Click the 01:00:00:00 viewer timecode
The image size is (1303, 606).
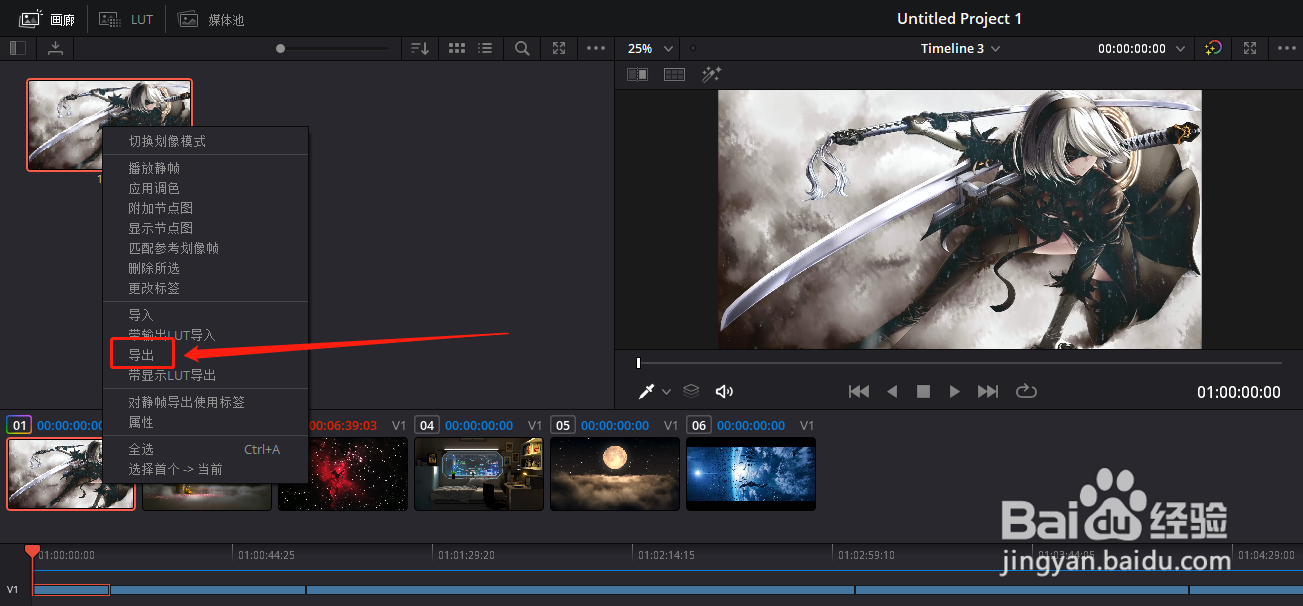click(x=1238, y=392)
